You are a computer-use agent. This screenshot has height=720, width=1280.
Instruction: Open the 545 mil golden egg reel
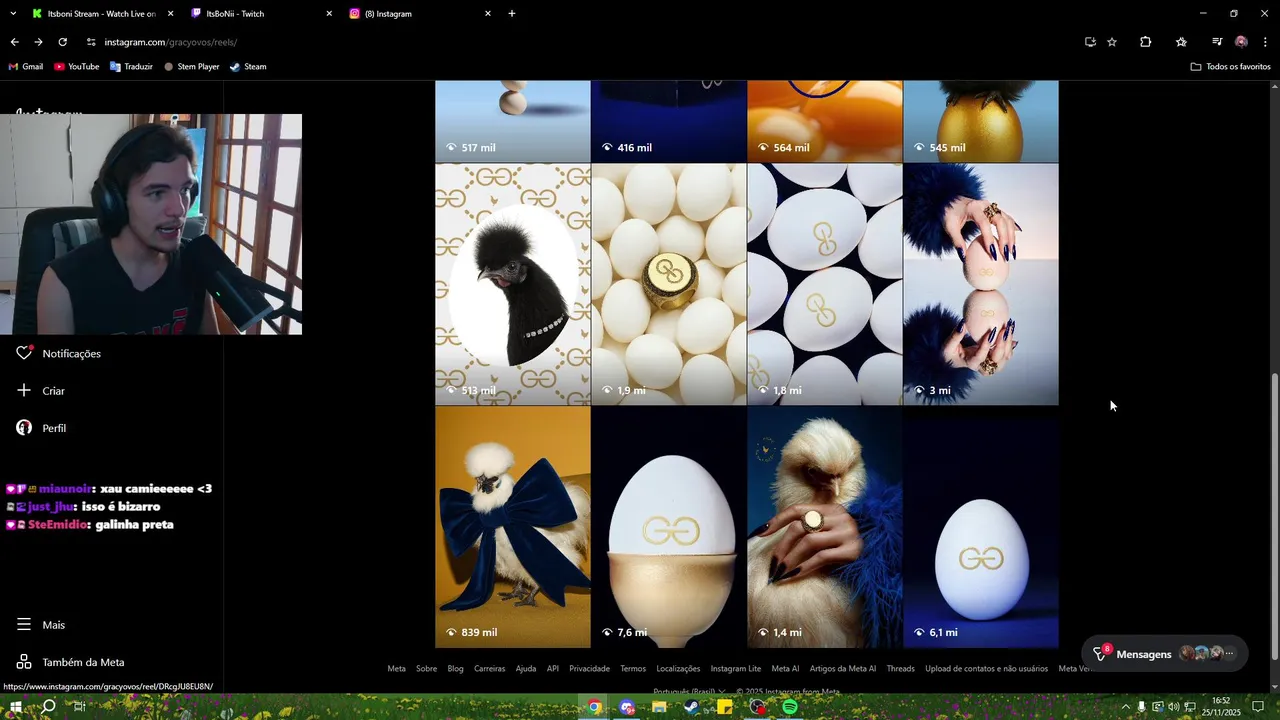(x=981, y=121)
